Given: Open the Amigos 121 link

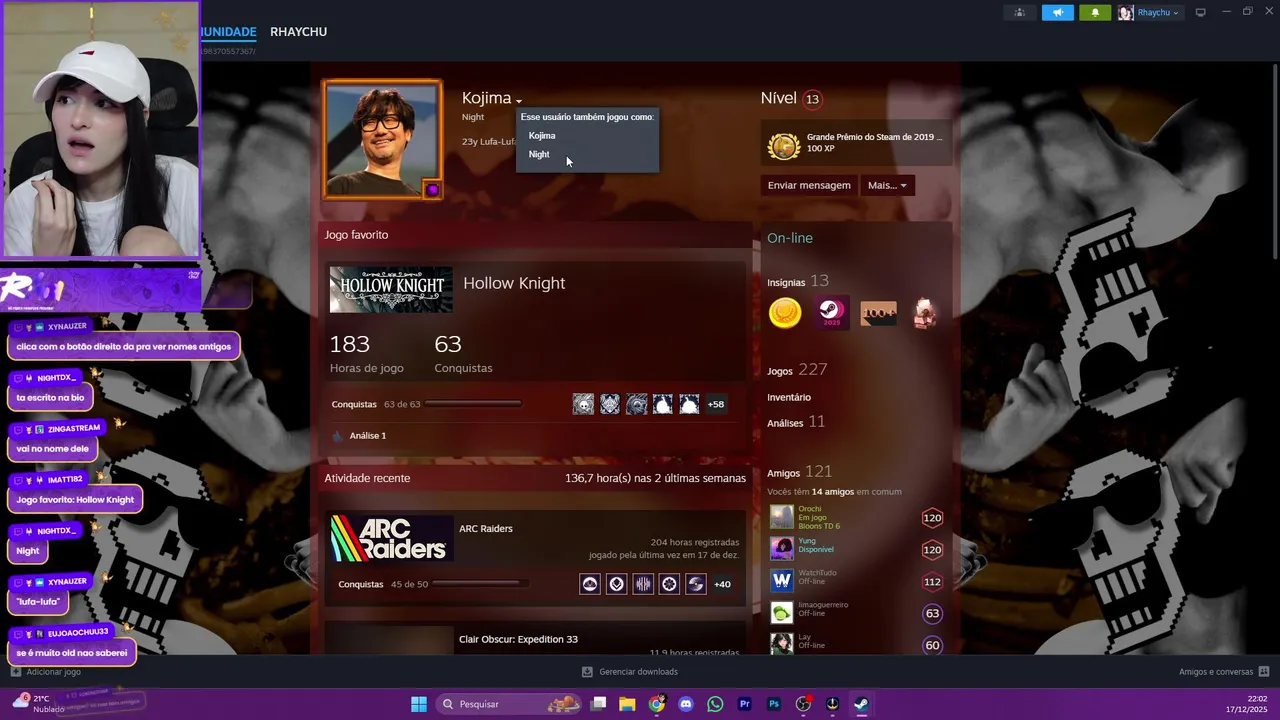Looking at the screenshot, I should click(799, 472).
